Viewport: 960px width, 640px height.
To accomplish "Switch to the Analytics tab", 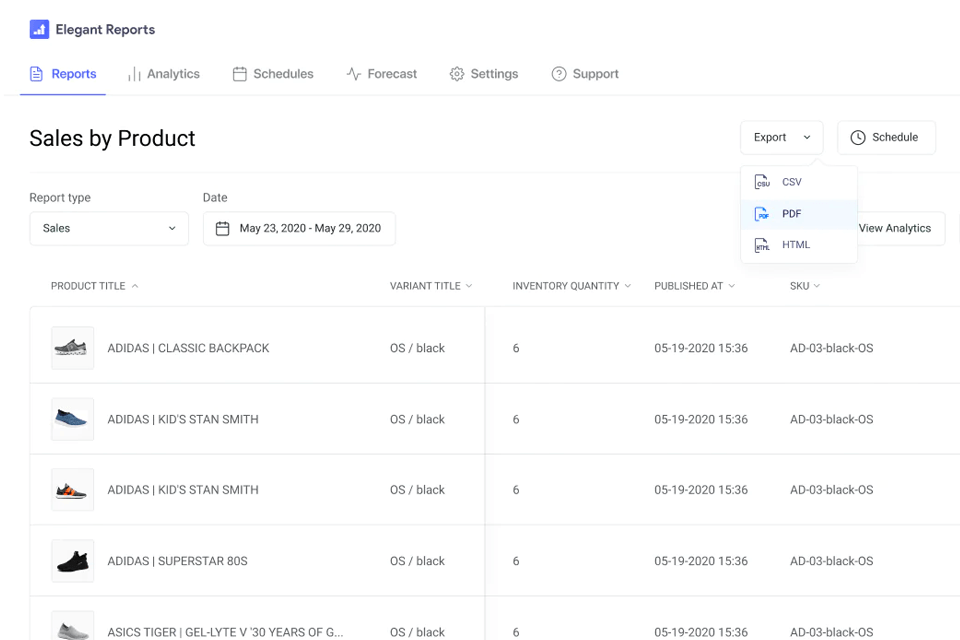I will click(163, 74).
